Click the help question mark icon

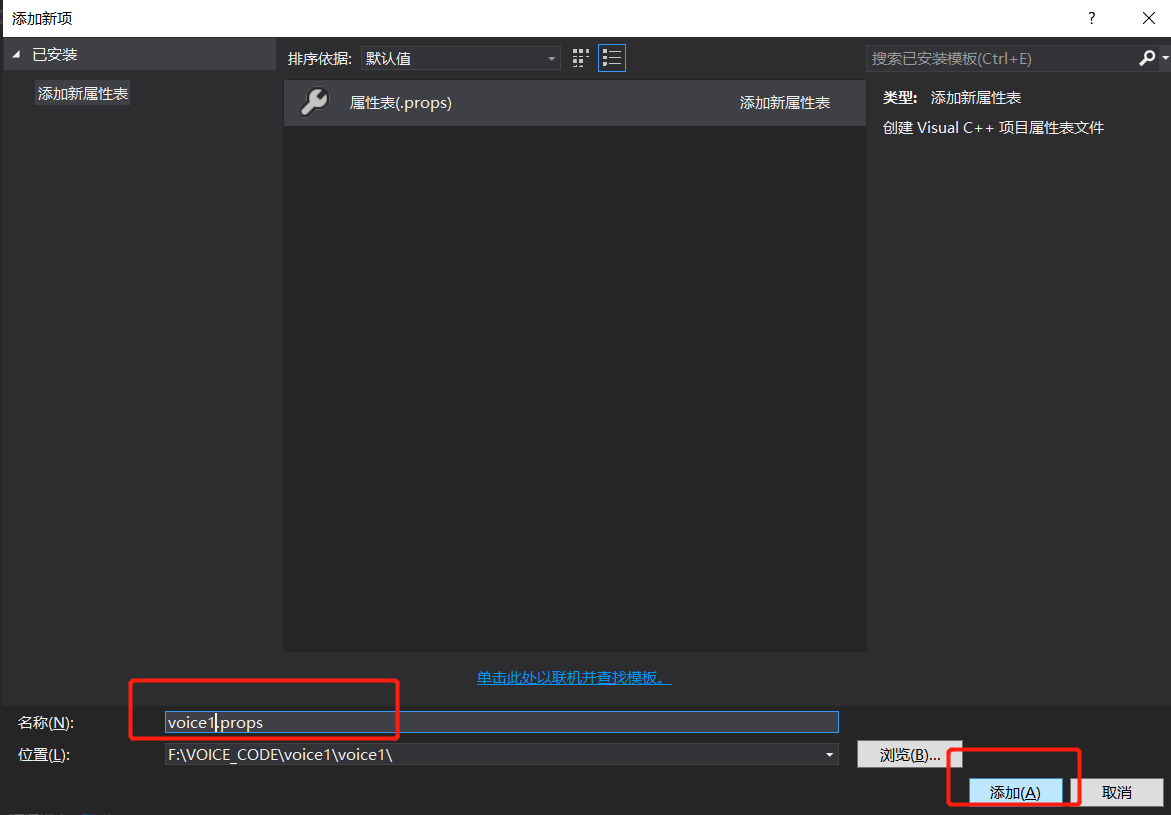pos(1091,18)
